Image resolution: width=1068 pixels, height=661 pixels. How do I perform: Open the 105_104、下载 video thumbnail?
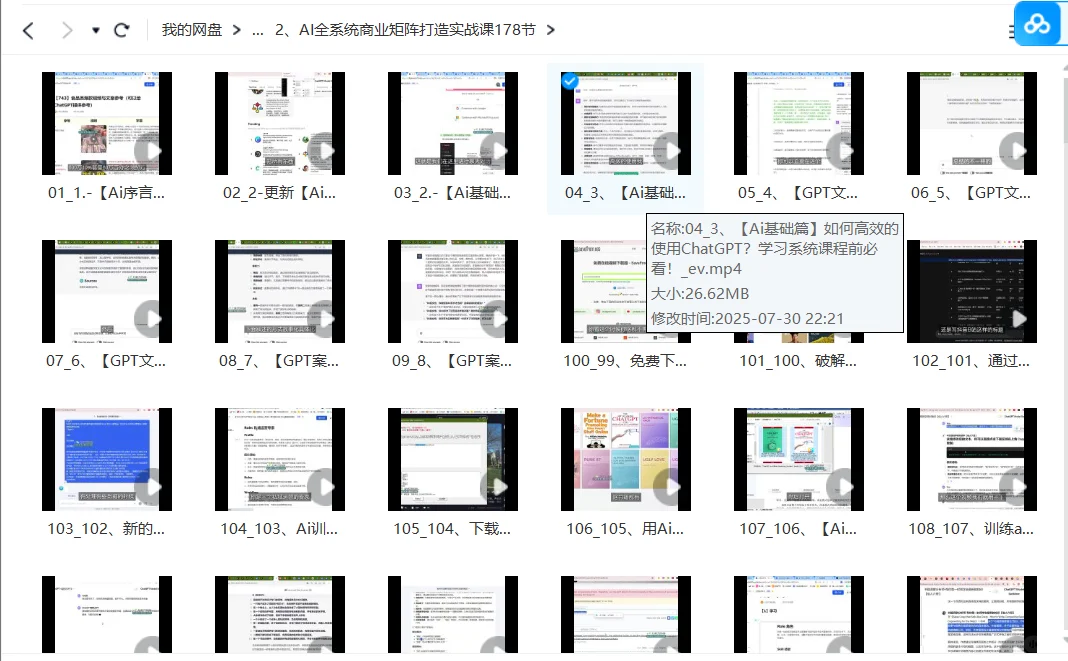pos(453,459)
